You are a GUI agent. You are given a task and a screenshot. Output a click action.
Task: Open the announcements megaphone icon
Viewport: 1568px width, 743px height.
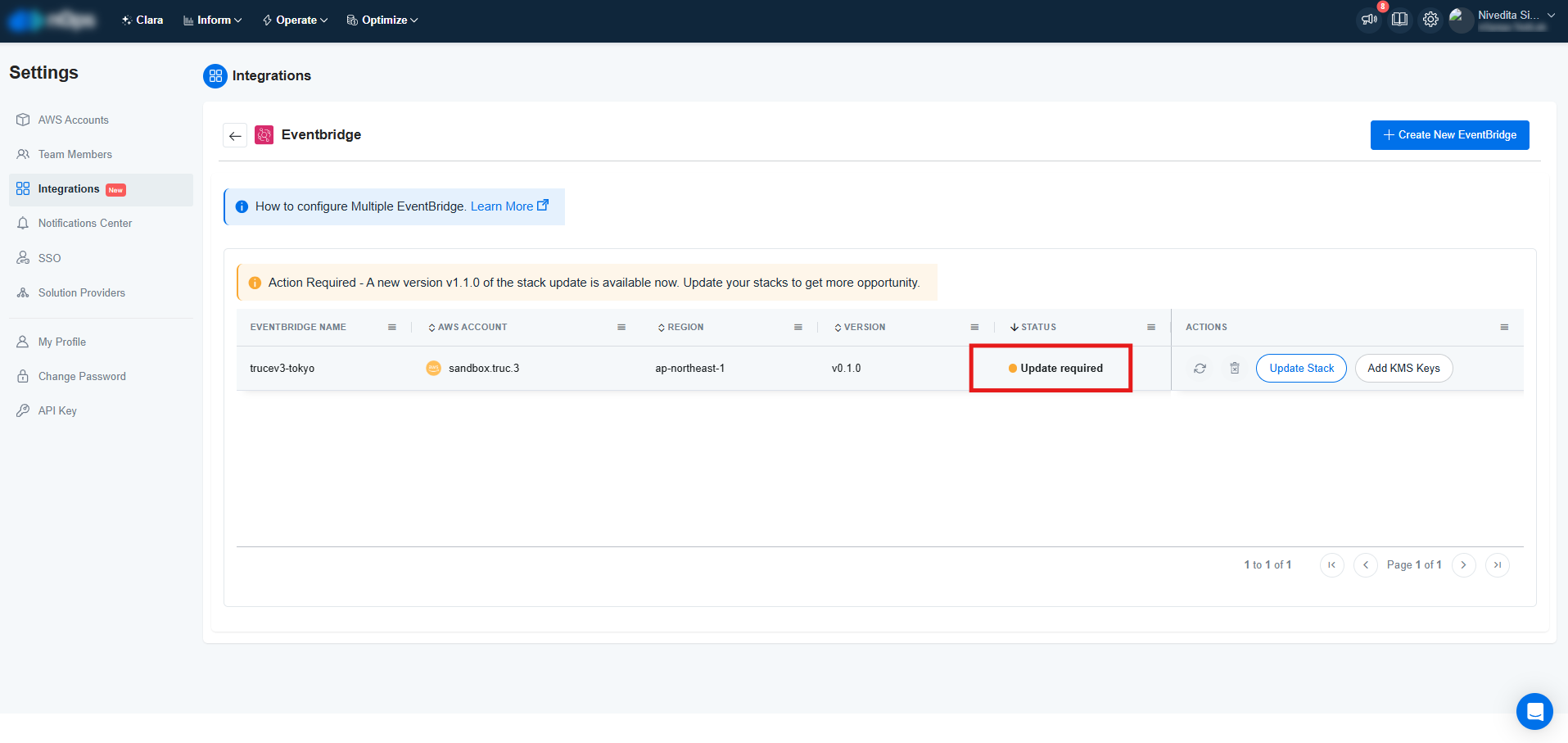pyautogui.click(x=1368, y=20)
